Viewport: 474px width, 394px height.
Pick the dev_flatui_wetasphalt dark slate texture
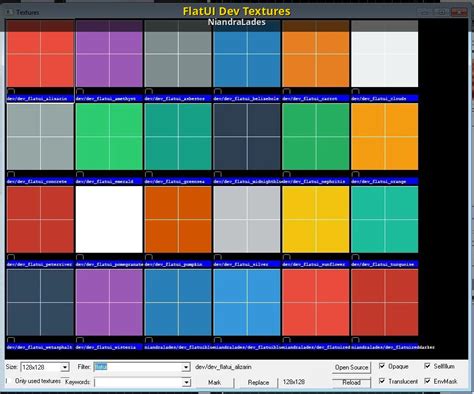coord(40,302)
